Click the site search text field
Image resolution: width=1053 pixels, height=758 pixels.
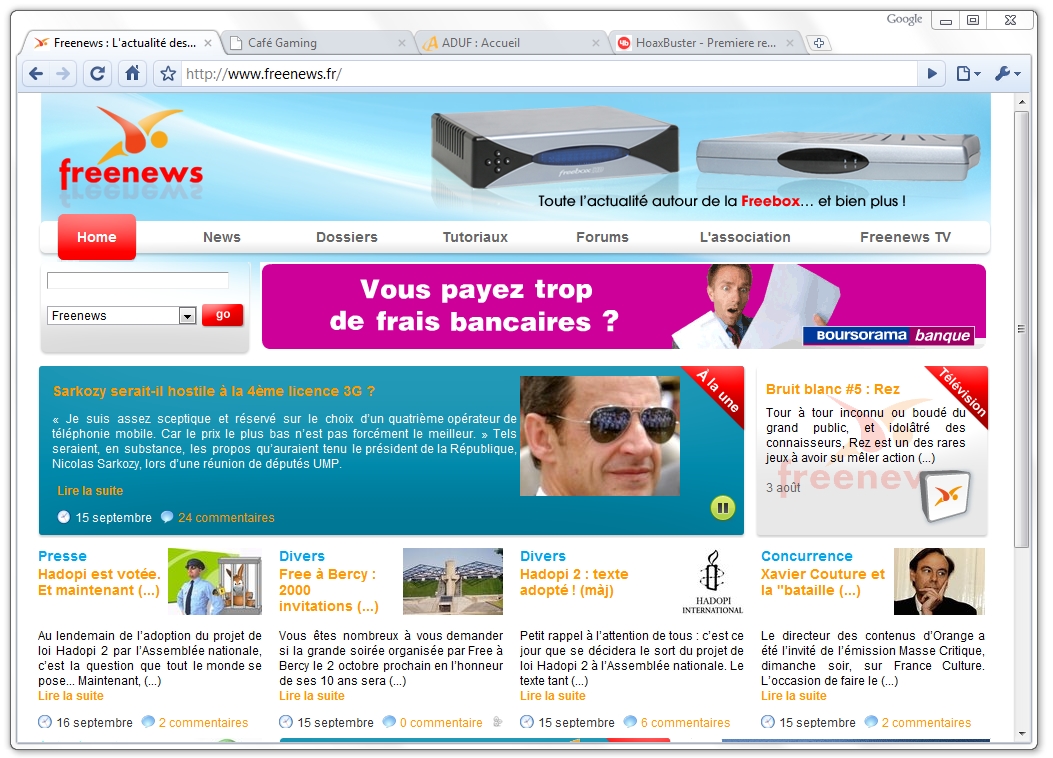(138, 281)
